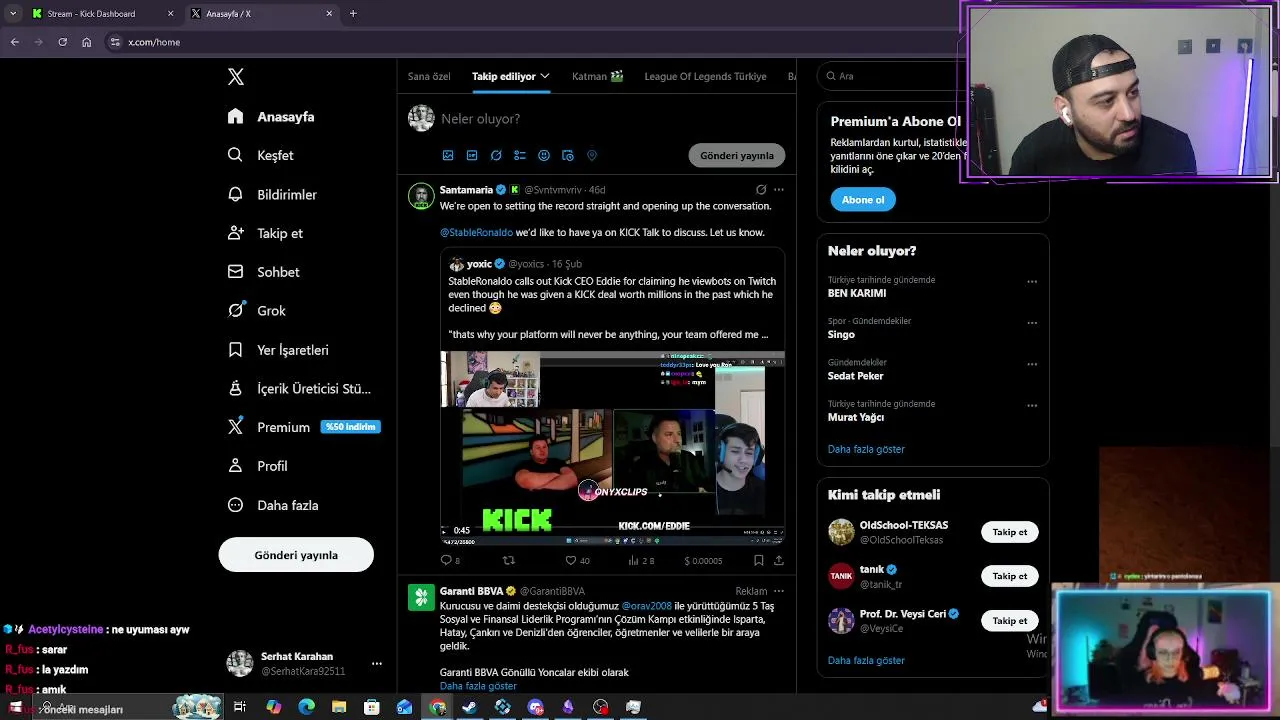
Task: Schedule post icon in compose box
Action: 568,156
